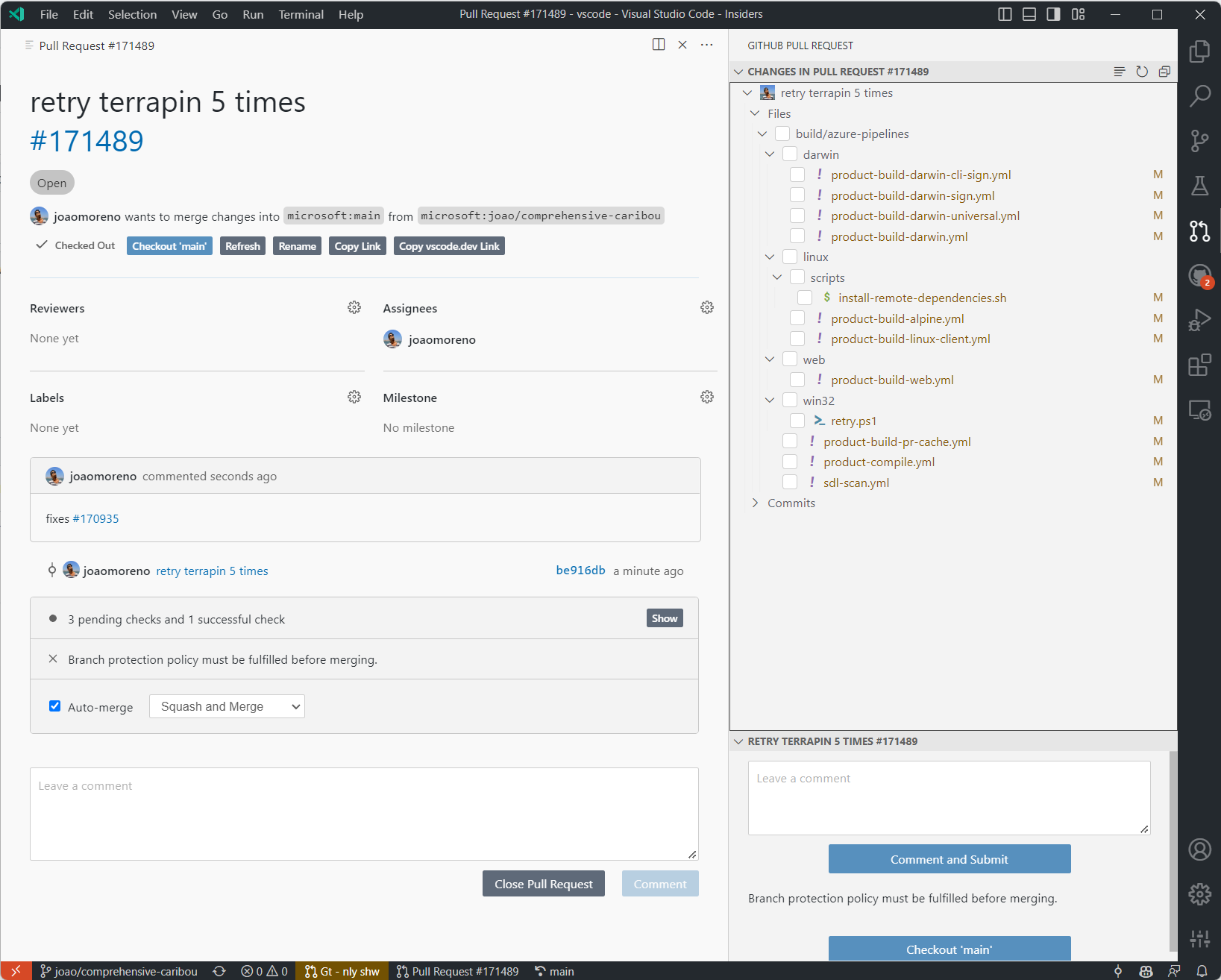The height and width of the screenshot is (980, 1221).
Task: Open the Go menu
Action: point(219,14)
